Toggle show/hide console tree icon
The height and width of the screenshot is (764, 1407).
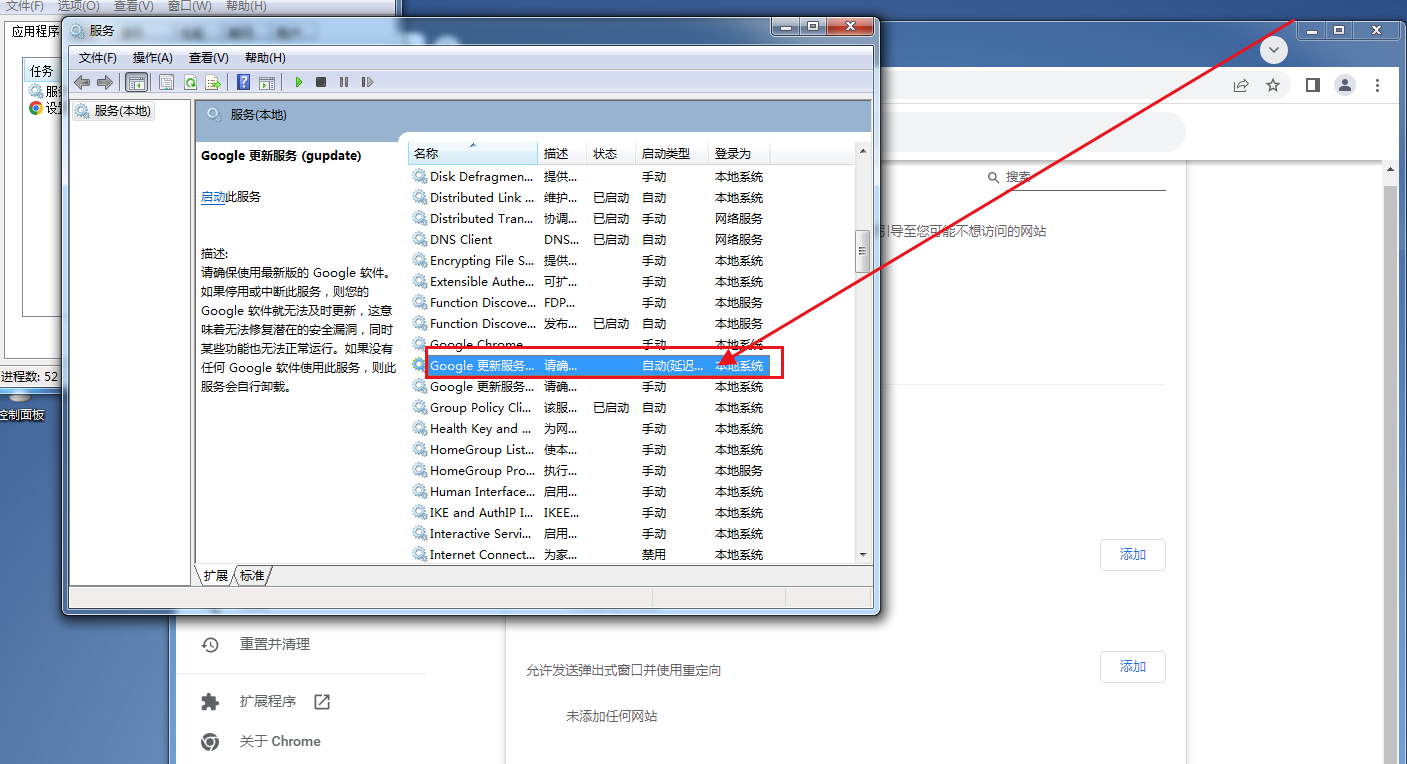tap(136, 82)
